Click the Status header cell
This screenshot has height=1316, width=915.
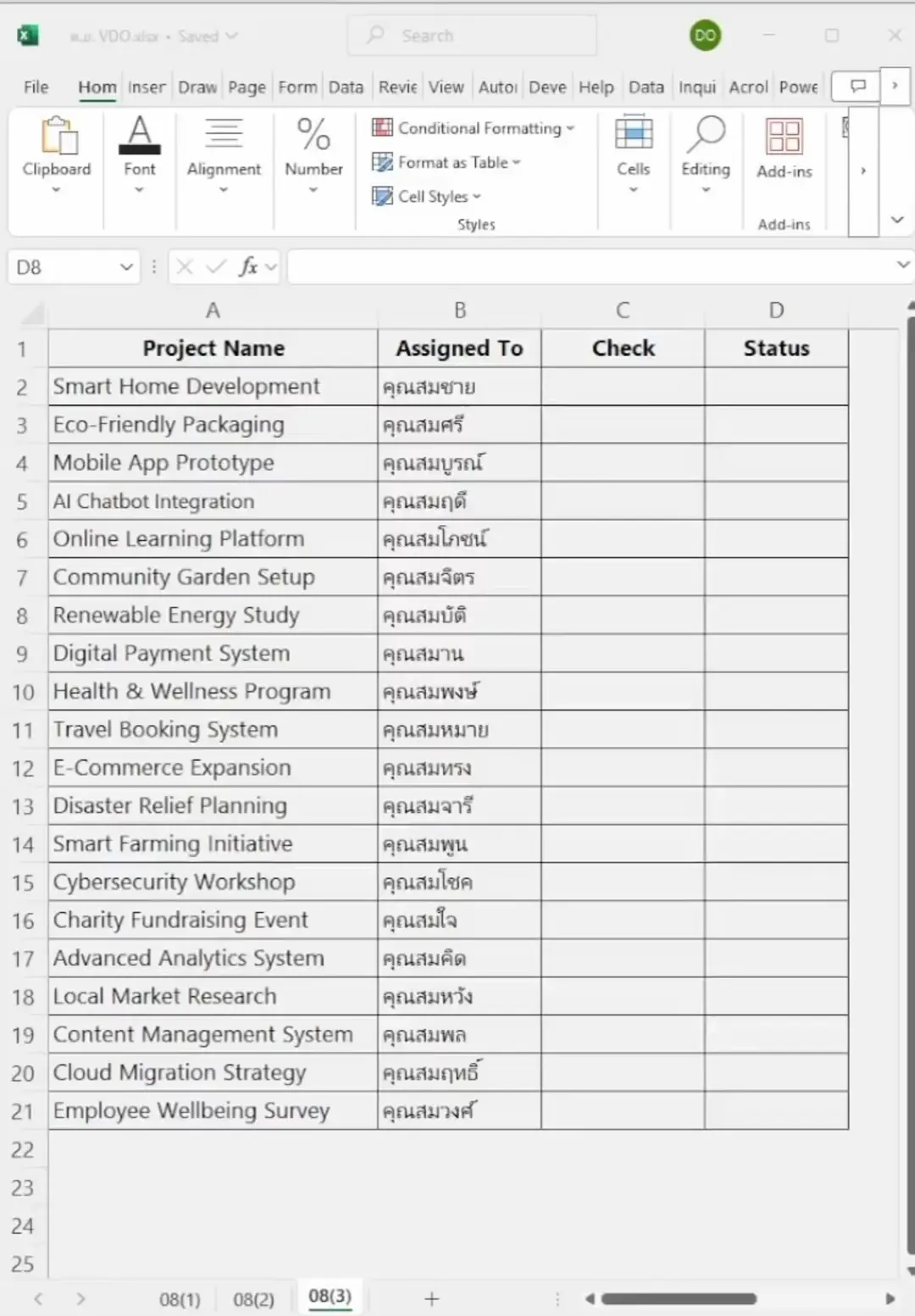[x=776, y=348]
